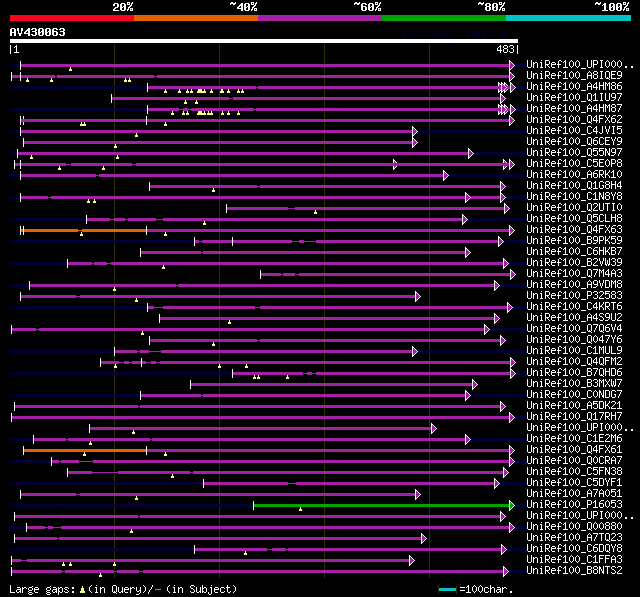
Task: Select the UniRef100_Q4FX63 label
Action: [x=574, y=230]
